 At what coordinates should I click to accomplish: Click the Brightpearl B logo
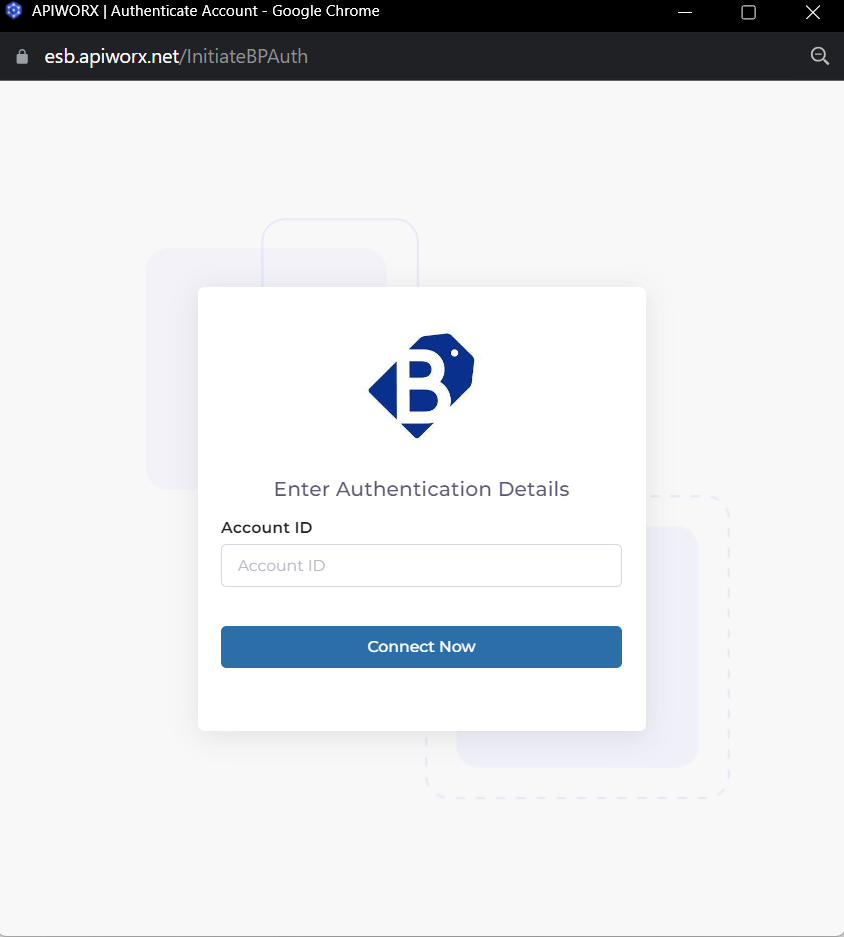coord(421,385)
